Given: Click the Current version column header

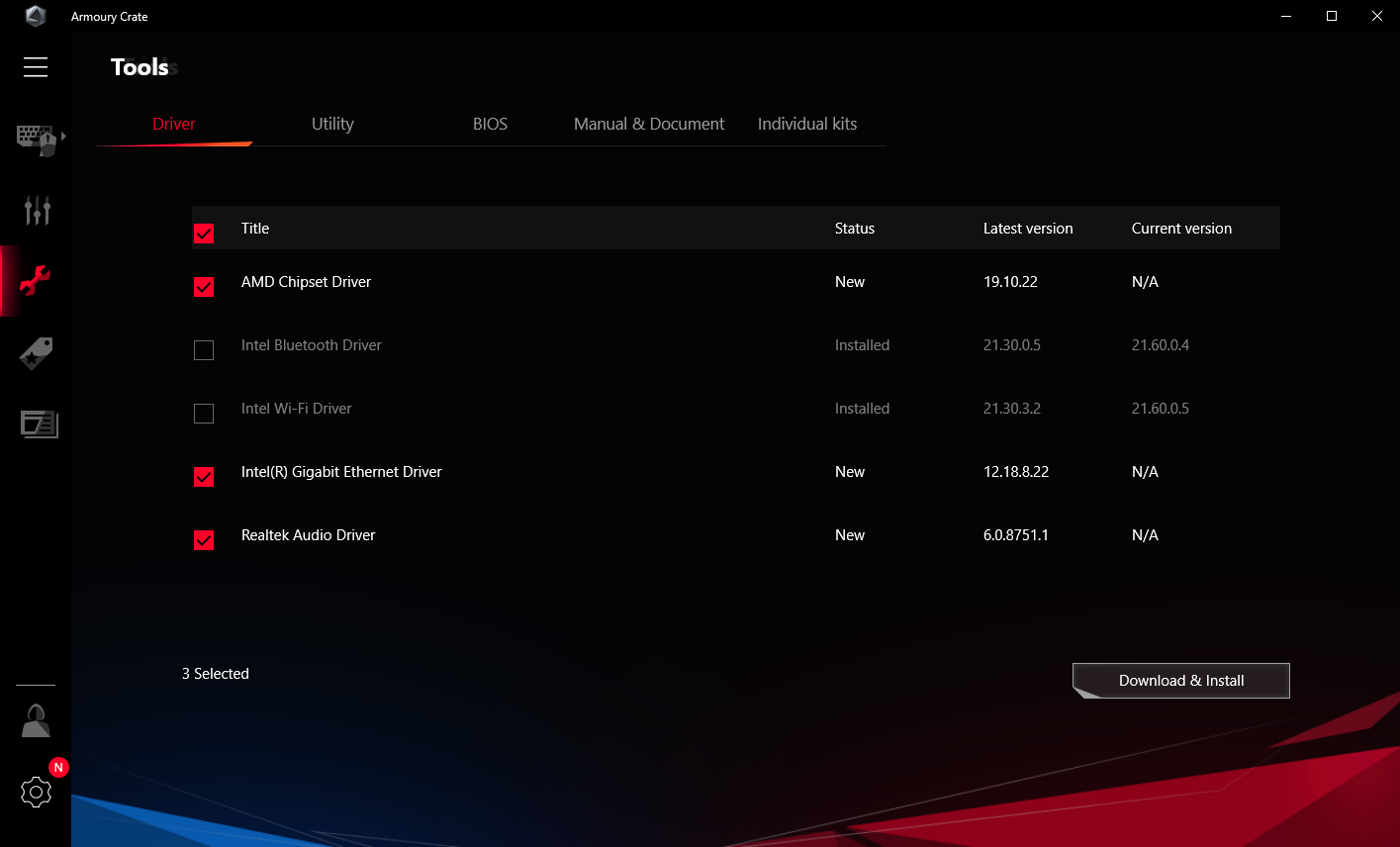Looking at the screenshot, I should pyautogui.click(x=1181, y=229).
